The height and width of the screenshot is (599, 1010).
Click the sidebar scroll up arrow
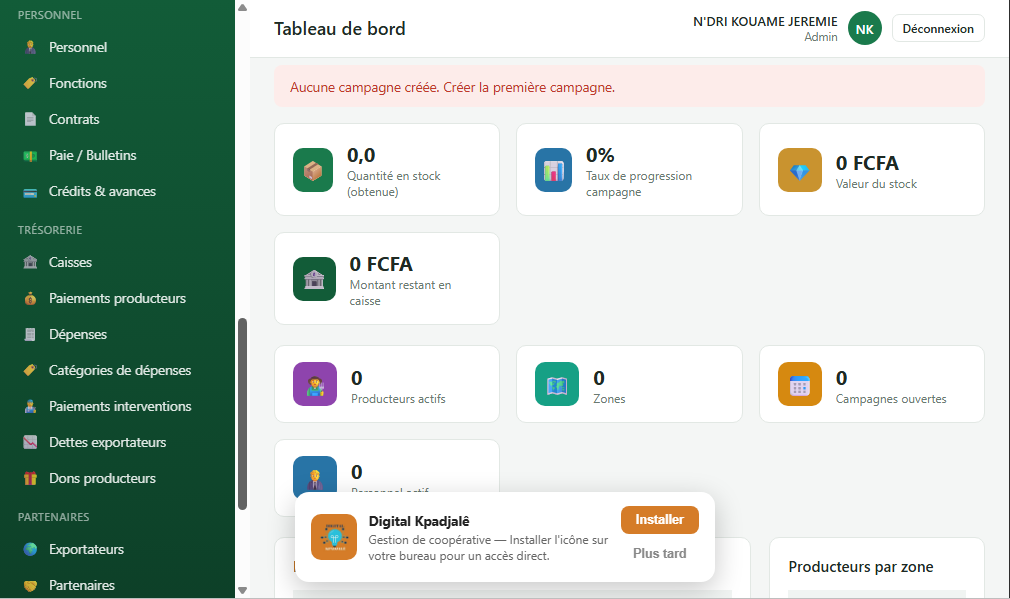(242, 8)
